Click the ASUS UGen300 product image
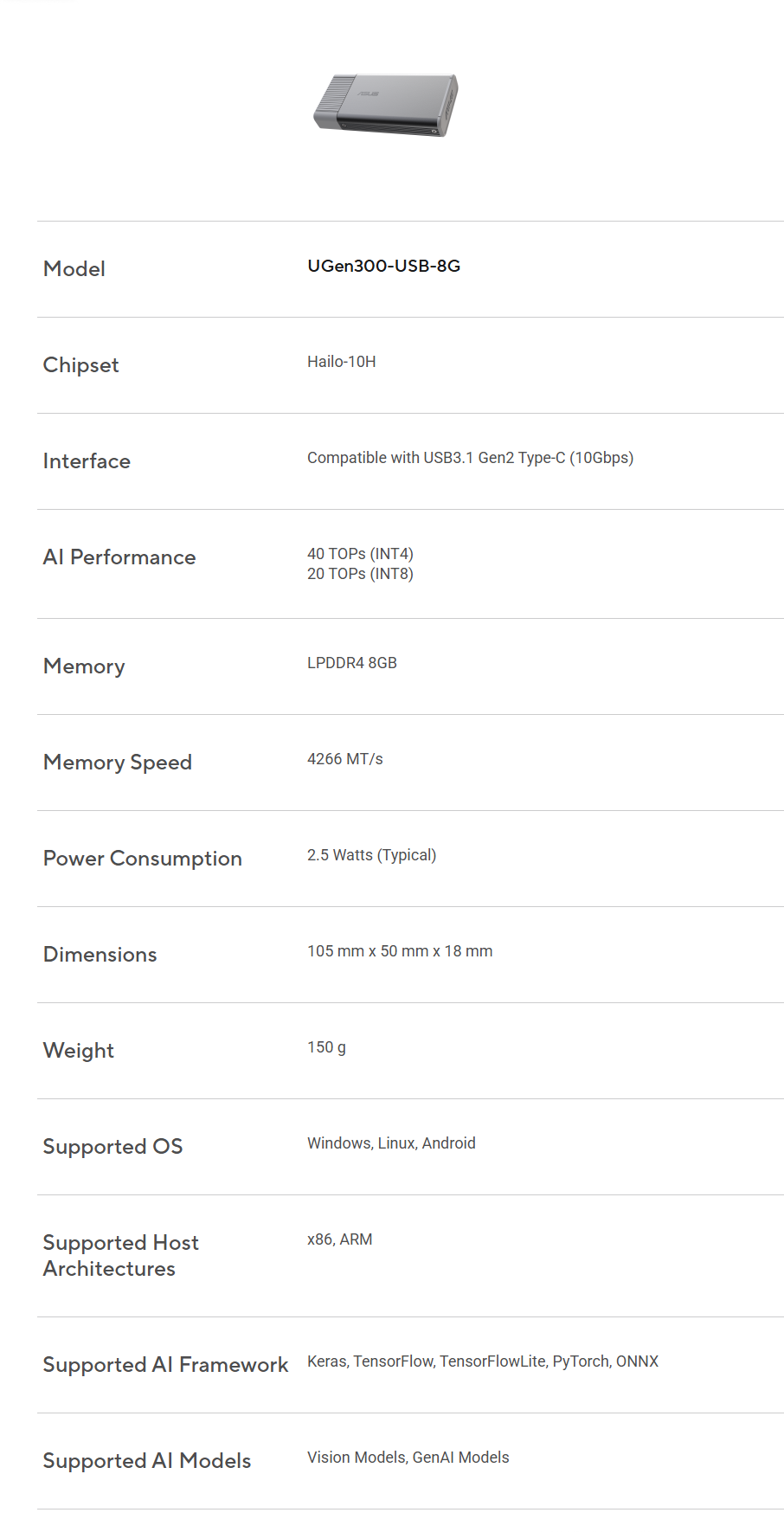Screen dimensions: 784x1532 (x=386, y=105)
